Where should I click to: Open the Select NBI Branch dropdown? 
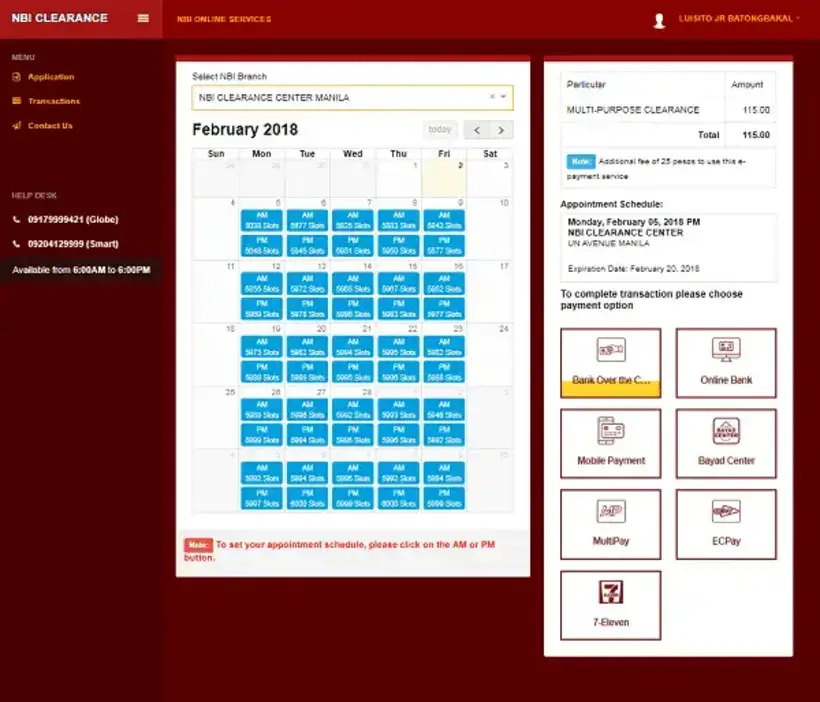click(350, 97)
